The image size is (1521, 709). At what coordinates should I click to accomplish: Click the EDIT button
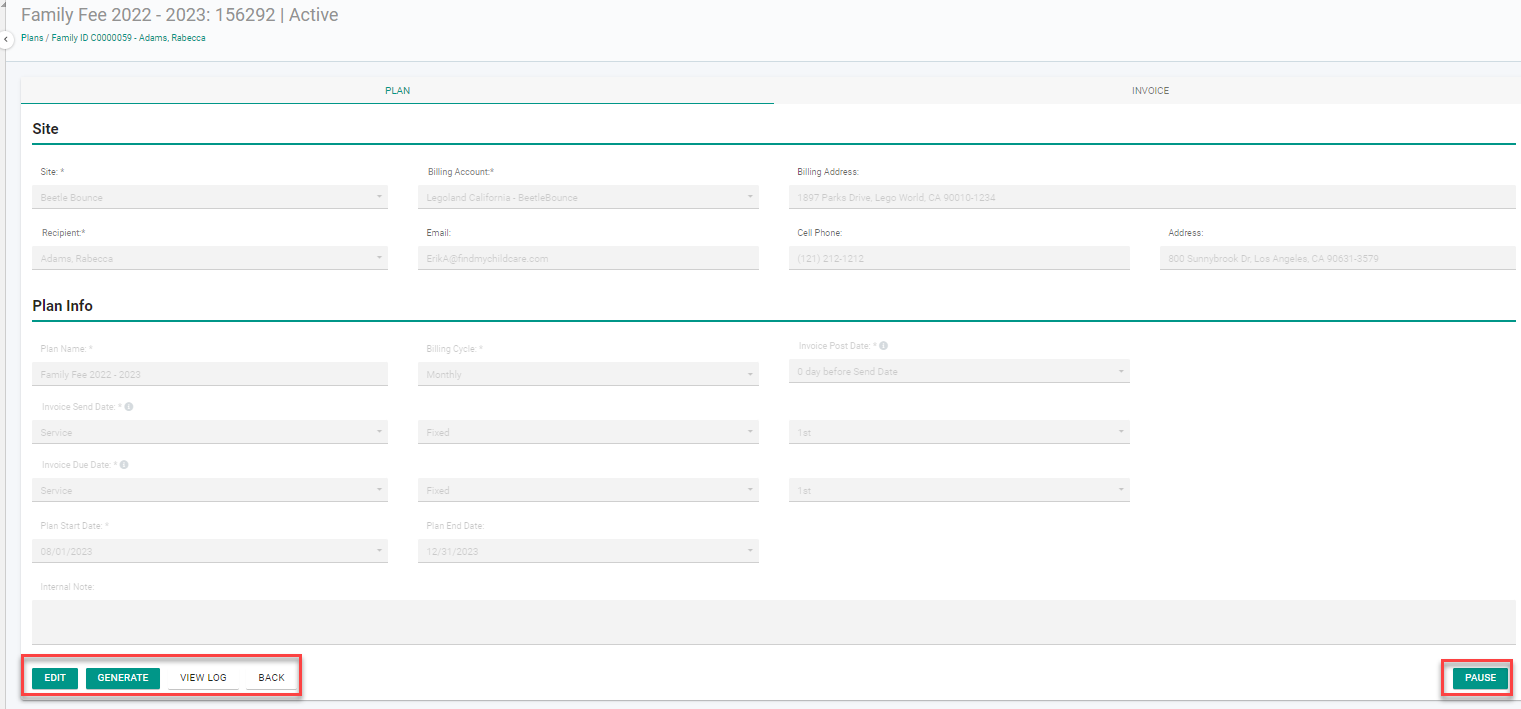(x=55, y=678)
